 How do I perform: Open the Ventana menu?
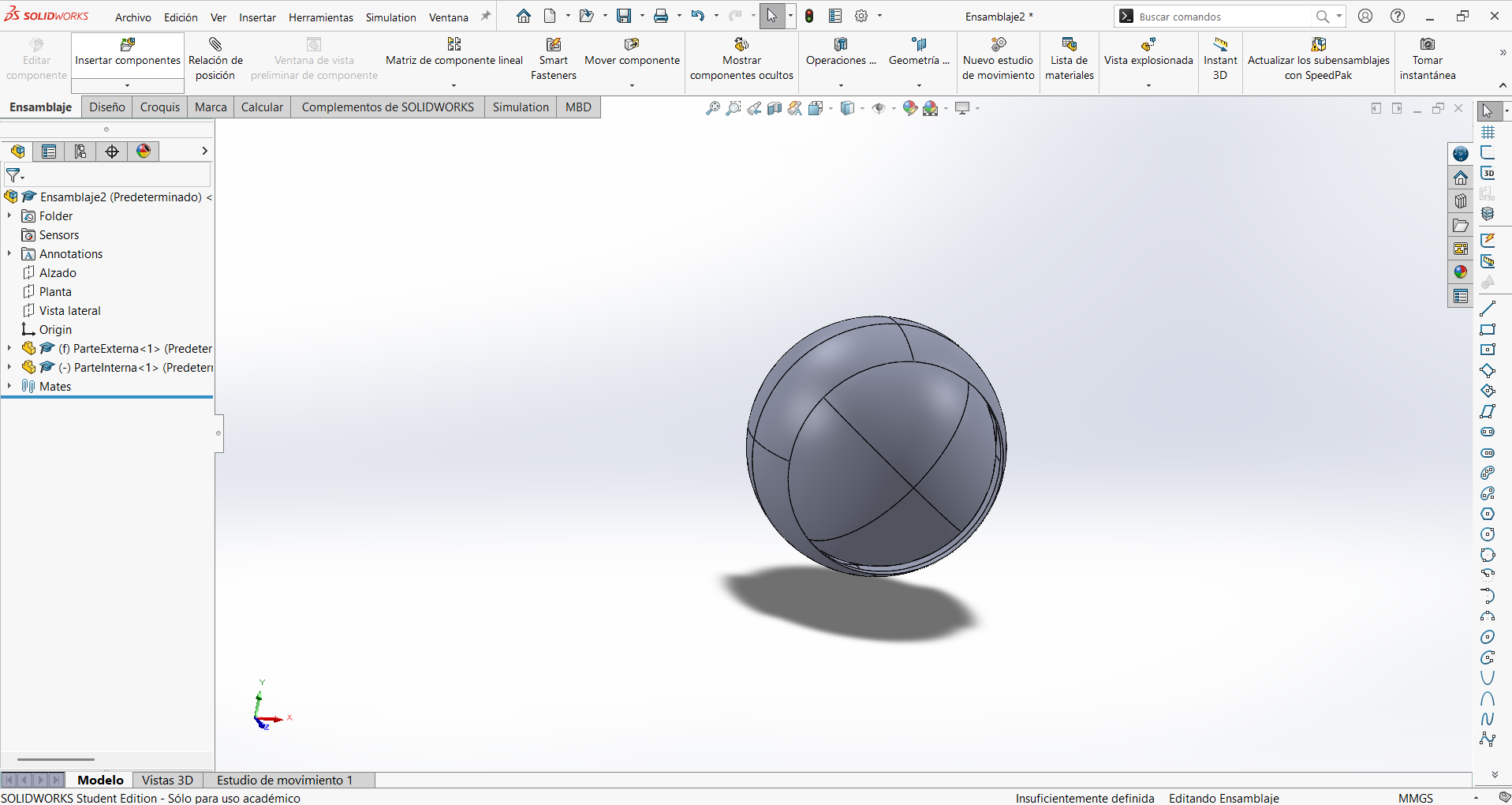pos(449,17)
